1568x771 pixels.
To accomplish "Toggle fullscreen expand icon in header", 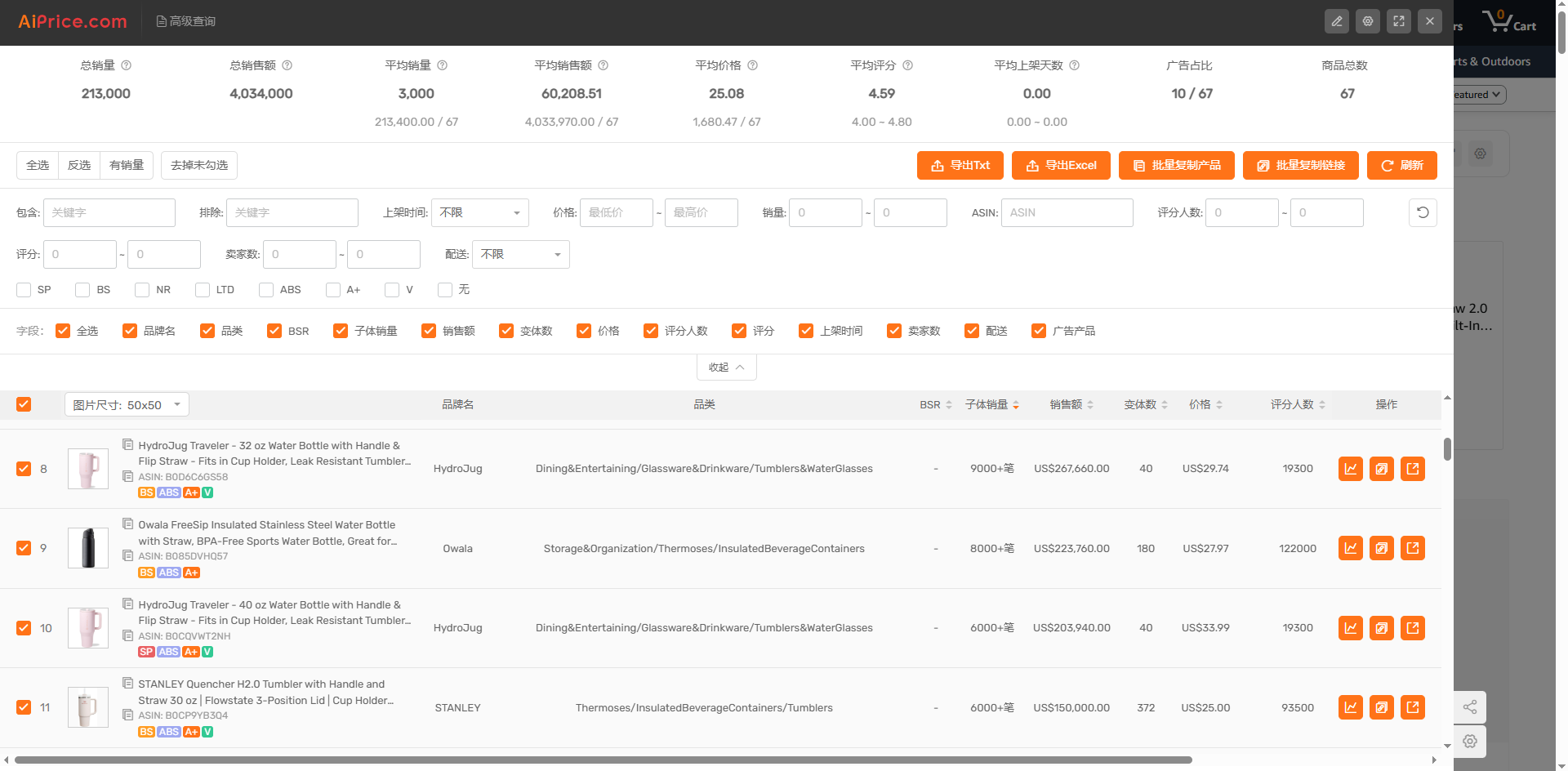I will [1399, 21].
